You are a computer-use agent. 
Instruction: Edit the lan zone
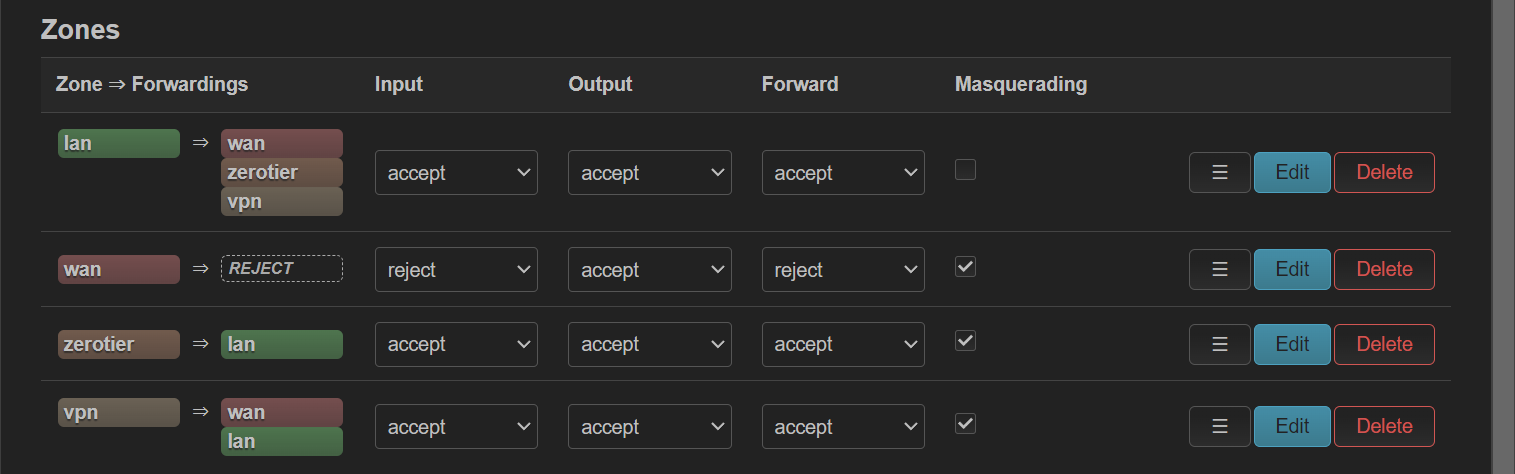click(1292, 172)
